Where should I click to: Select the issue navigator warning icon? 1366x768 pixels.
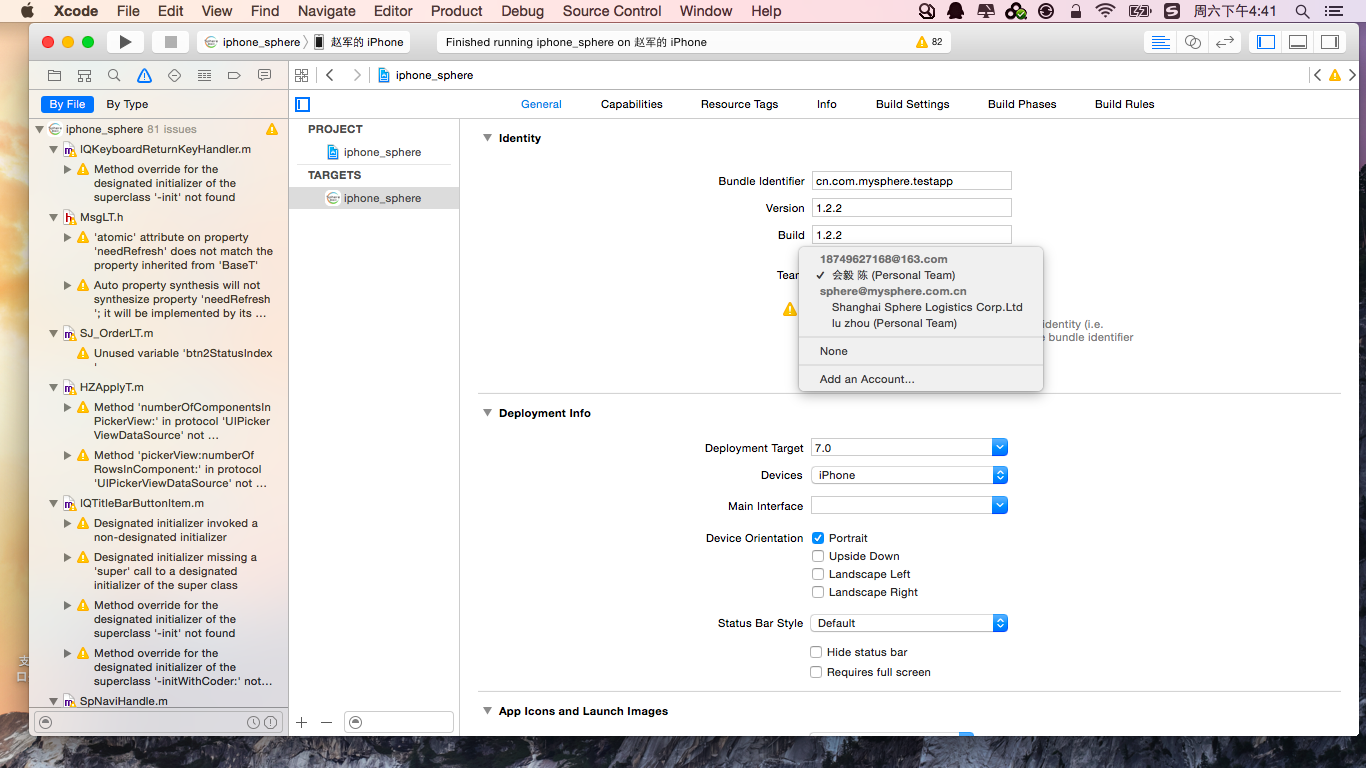click(x=145, y=75)
